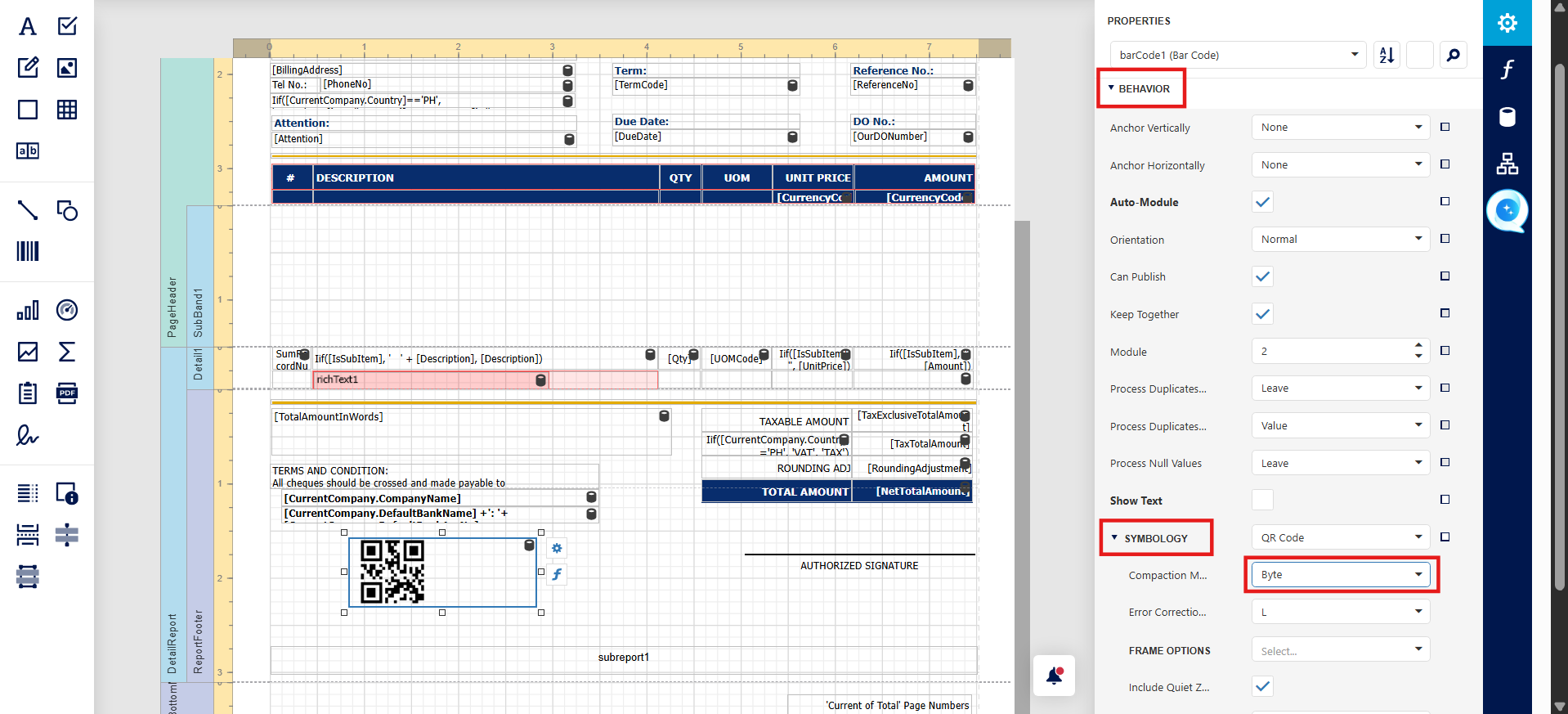Open the Symbology QR Code dropdown
This screenshot has width=1568, height=714.
pos(1340,537)
